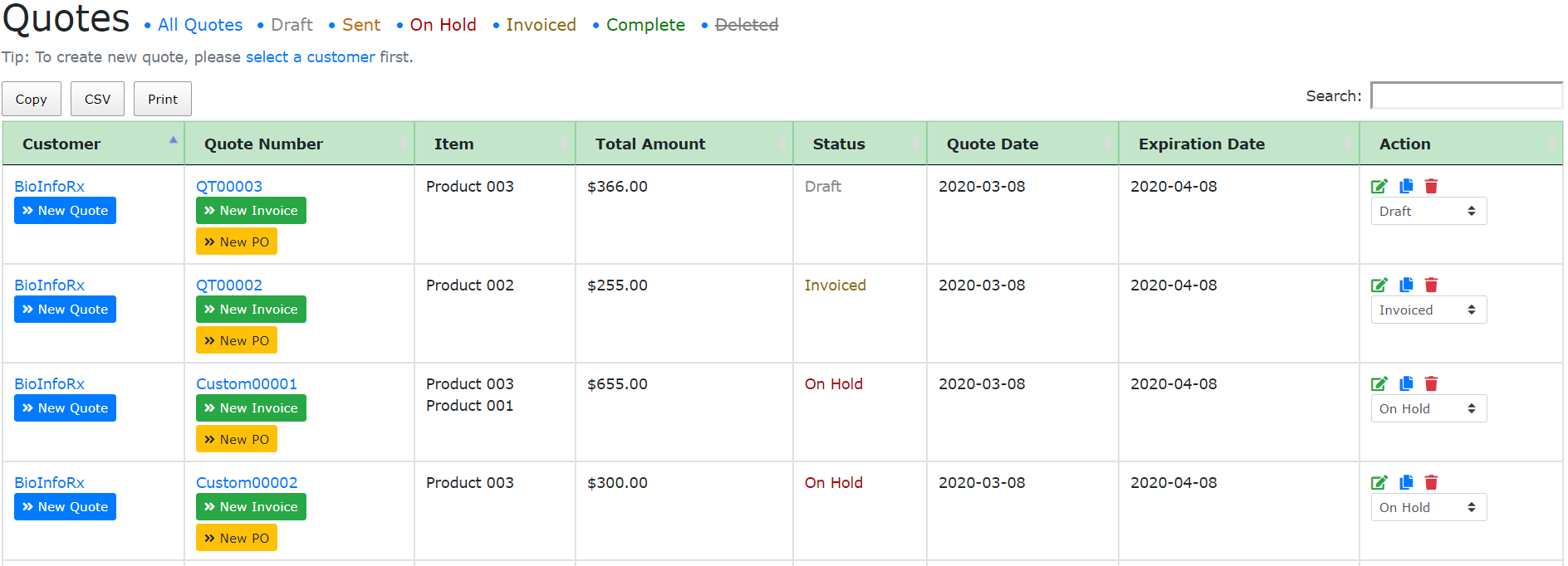Open the Draft status dropdown for QT00003
This screenshot has height=566, width=1568.
[1428, 212]
